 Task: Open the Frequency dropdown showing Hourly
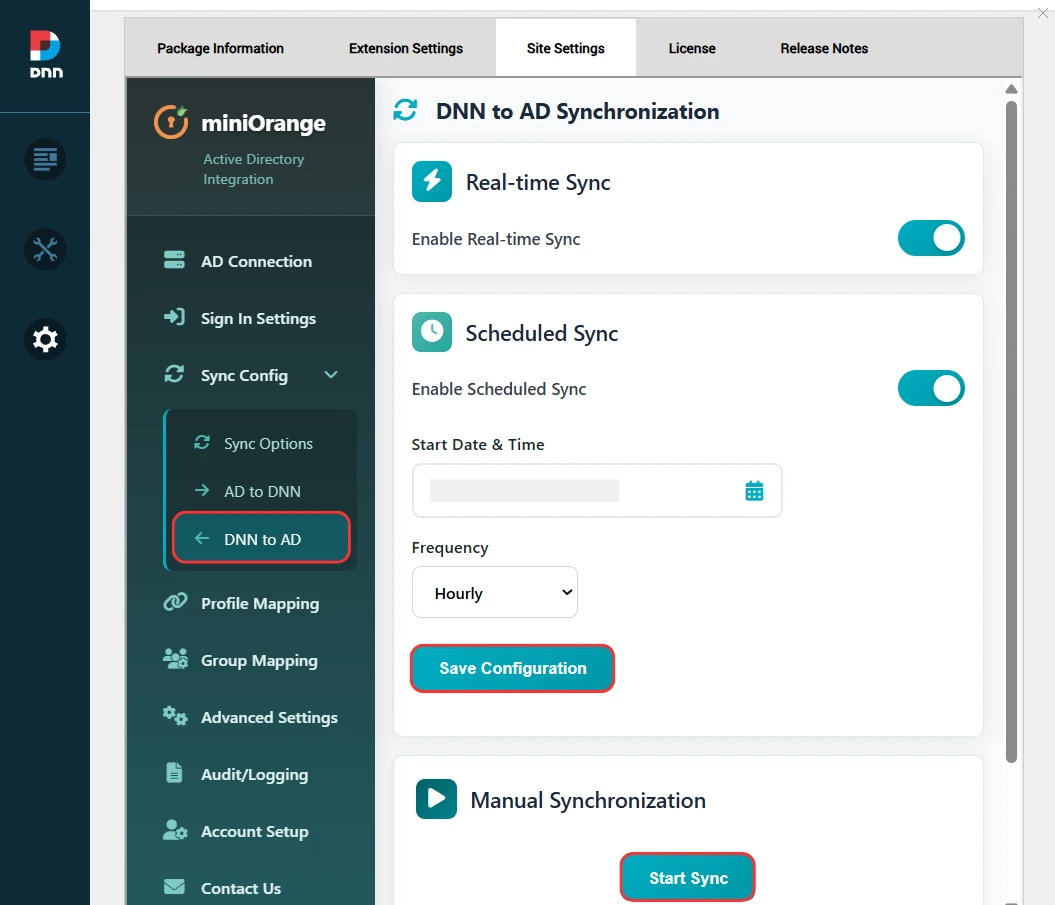click(495, 592)
